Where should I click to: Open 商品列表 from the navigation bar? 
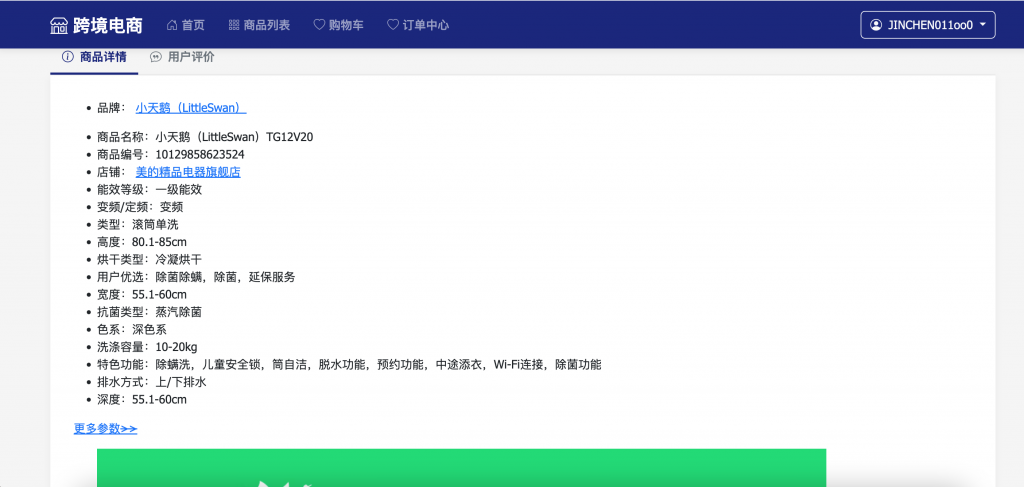259,25
